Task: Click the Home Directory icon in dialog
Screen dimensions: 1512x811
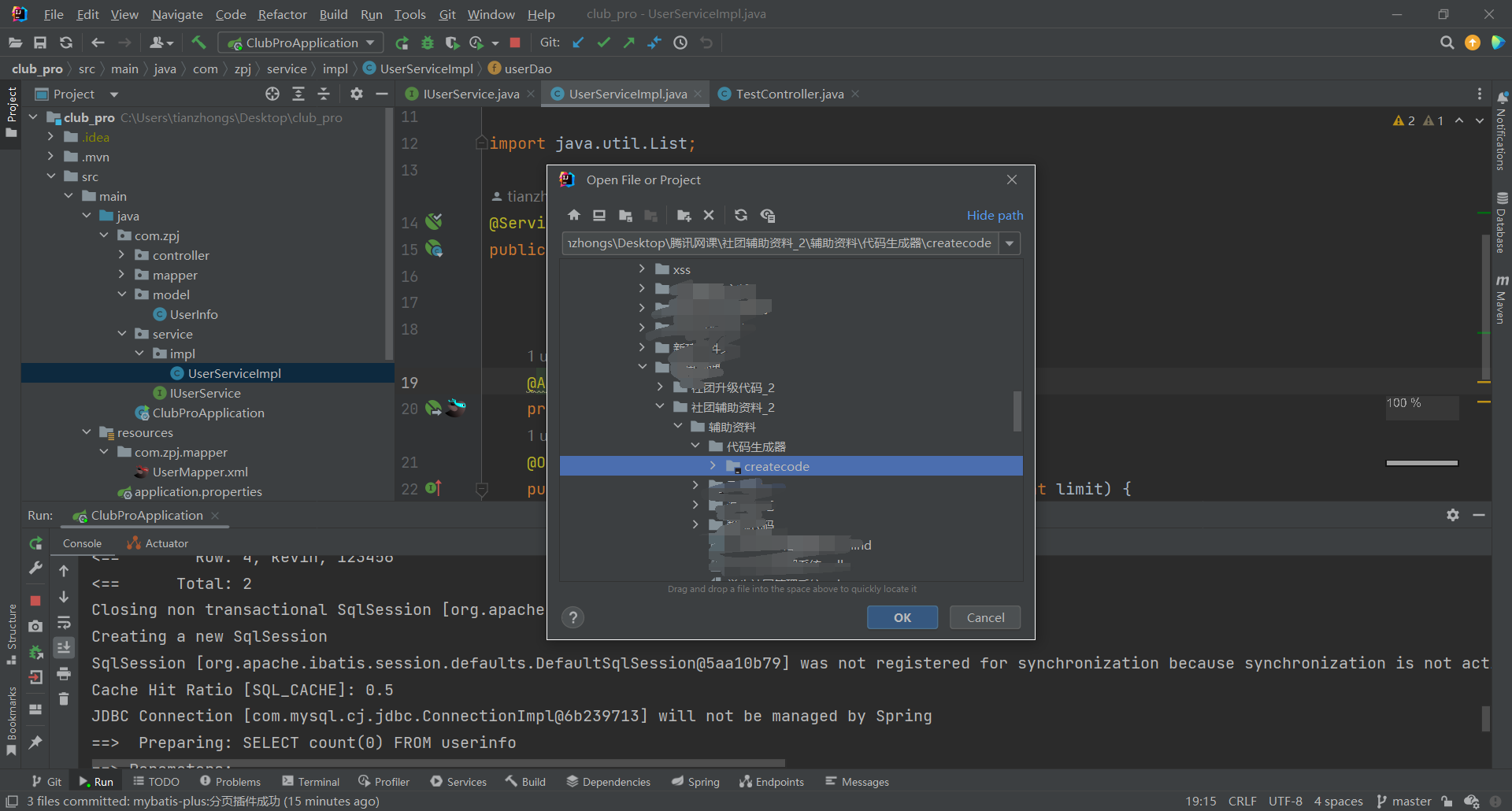Action: click(573, 216)
